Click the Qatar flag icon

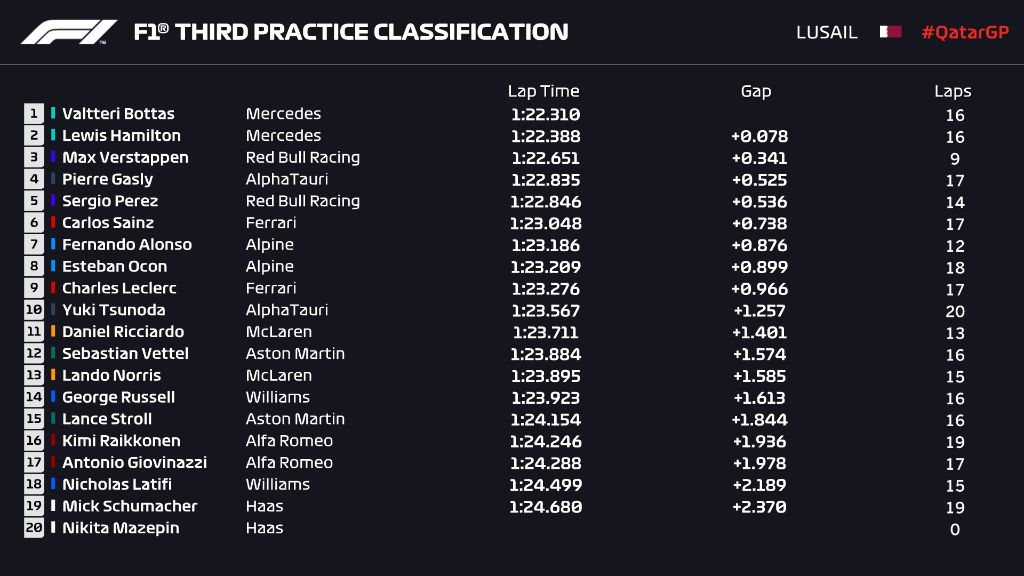tap(890, 32)
